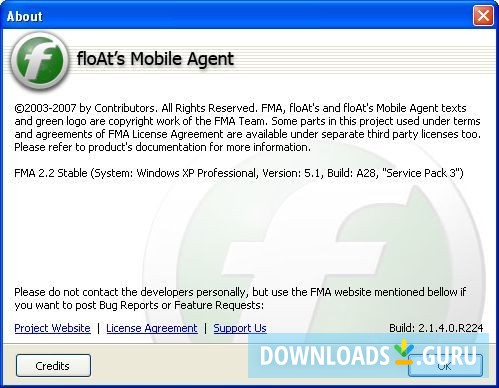Click the floAt's Mobile Agent heading
The width and height of the screenshot is (499, 388).
pyautogui.click(x=155, y=59)
